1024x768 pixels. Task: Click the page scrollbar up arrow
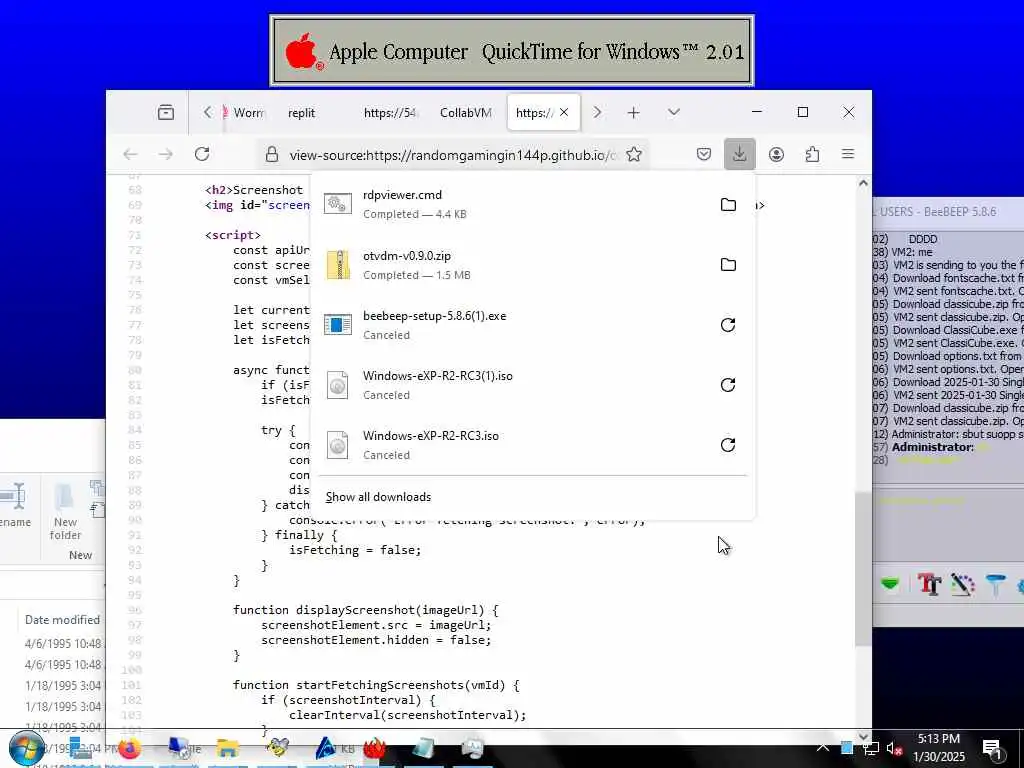863,184
